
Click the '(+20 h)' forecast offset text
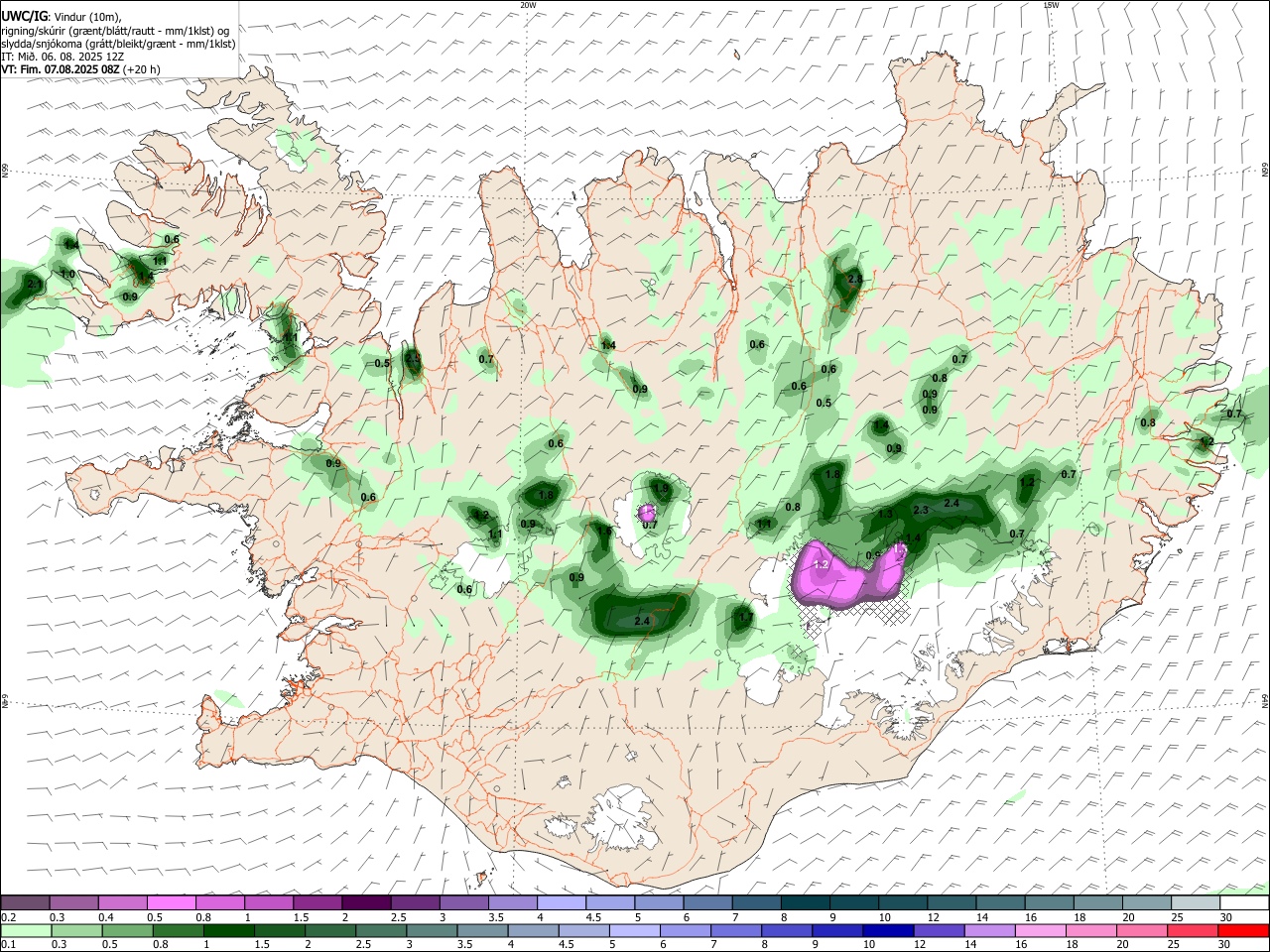coord(142,69)
